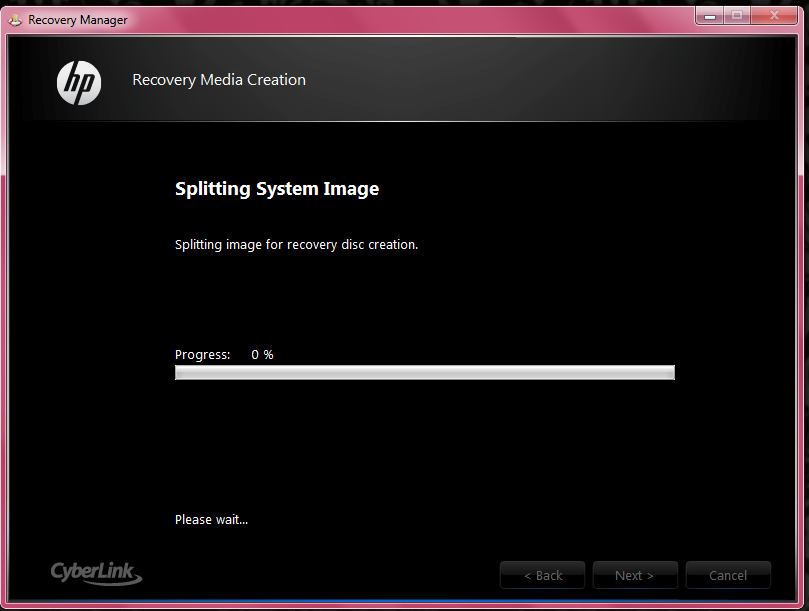The height and width of the screenshot is (611, 809).
Task: Click the HP logo in header
Action: point(79,83)
